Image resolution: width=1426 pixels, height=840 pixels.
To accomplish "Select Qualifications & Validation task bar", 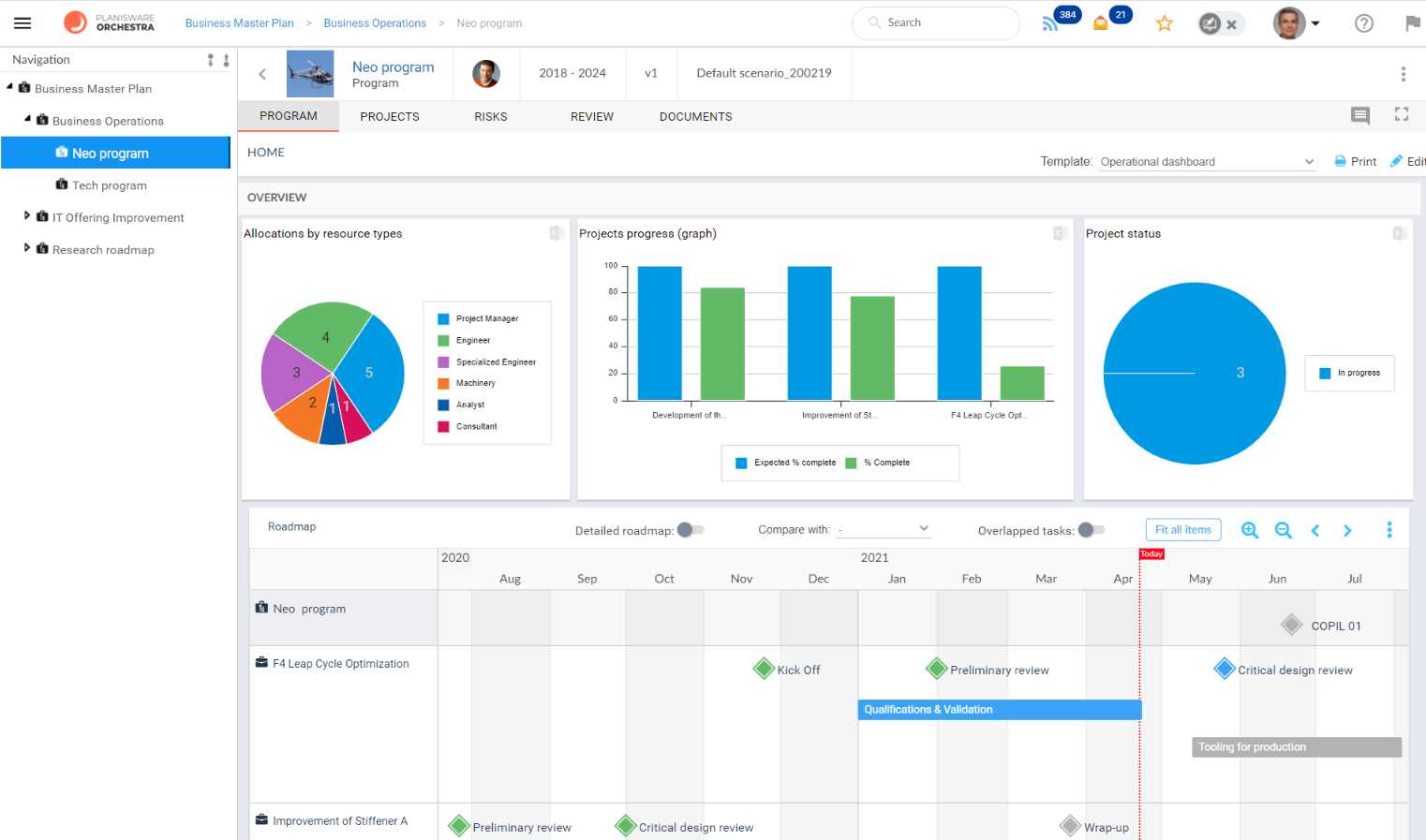I will 1000,710.
